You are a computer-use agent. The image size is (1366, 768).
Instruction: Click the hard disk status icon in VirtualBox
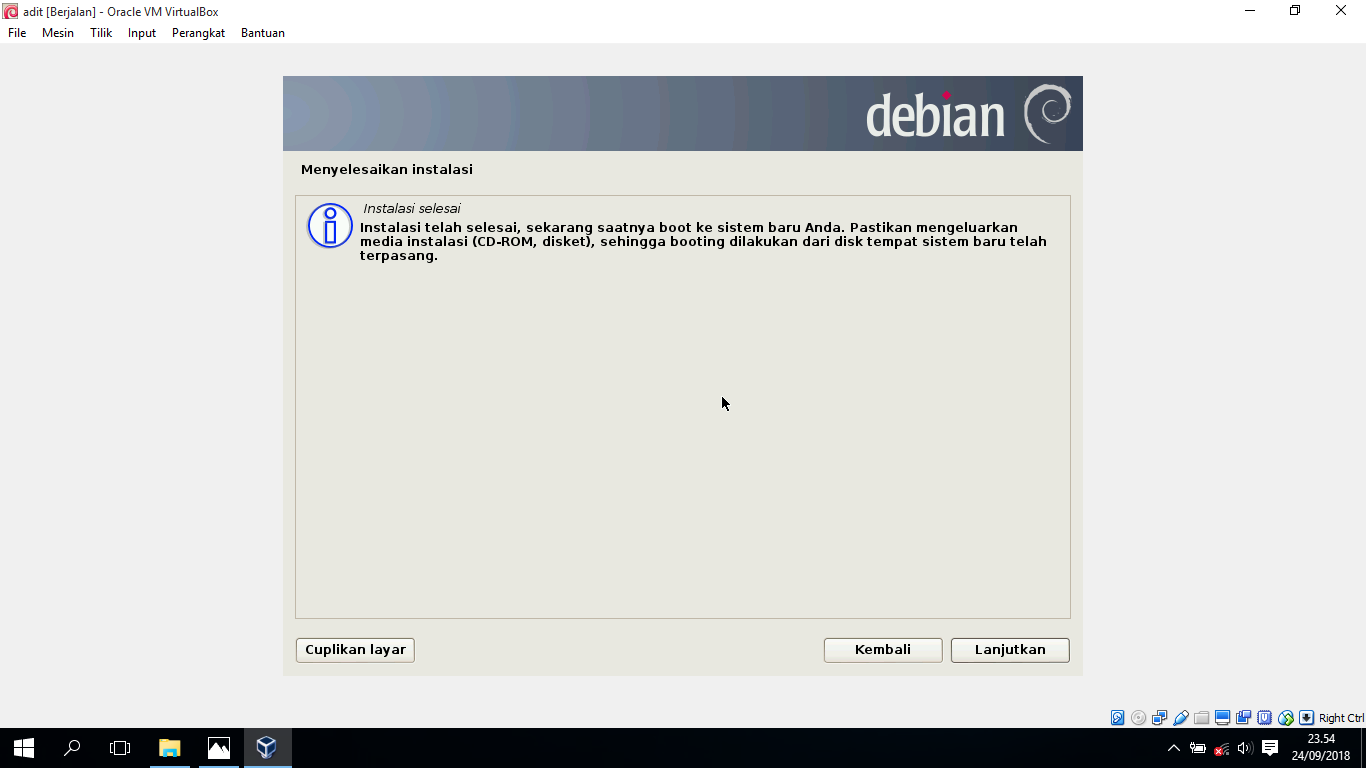(1117, 717)
